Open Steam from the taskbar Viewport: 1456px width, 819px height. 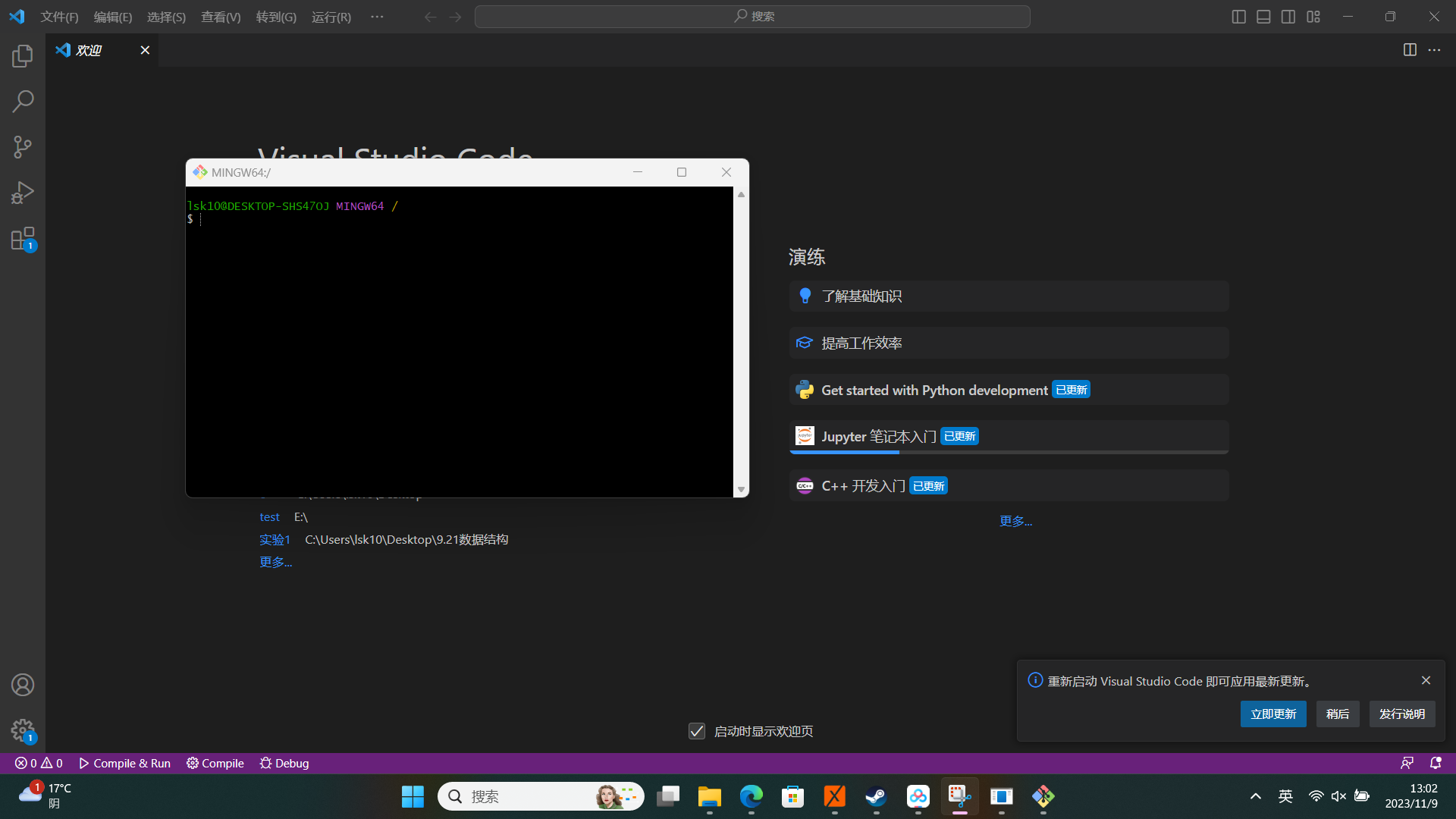[877, 796]
